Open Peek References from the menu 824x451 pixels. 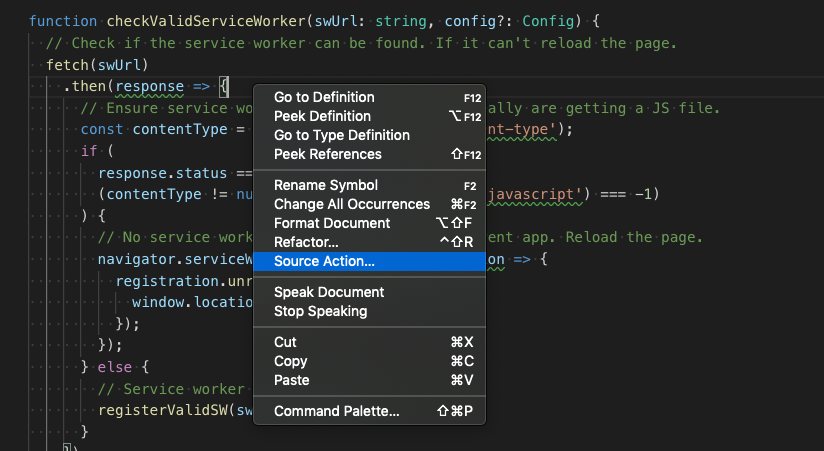pyautogui.click(x=327, y=154)
